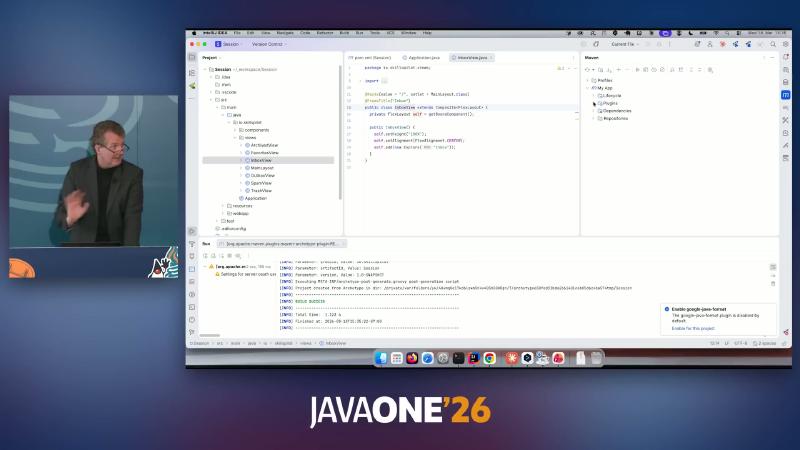Select the maven archetype run tab

[x=282, y=244]
